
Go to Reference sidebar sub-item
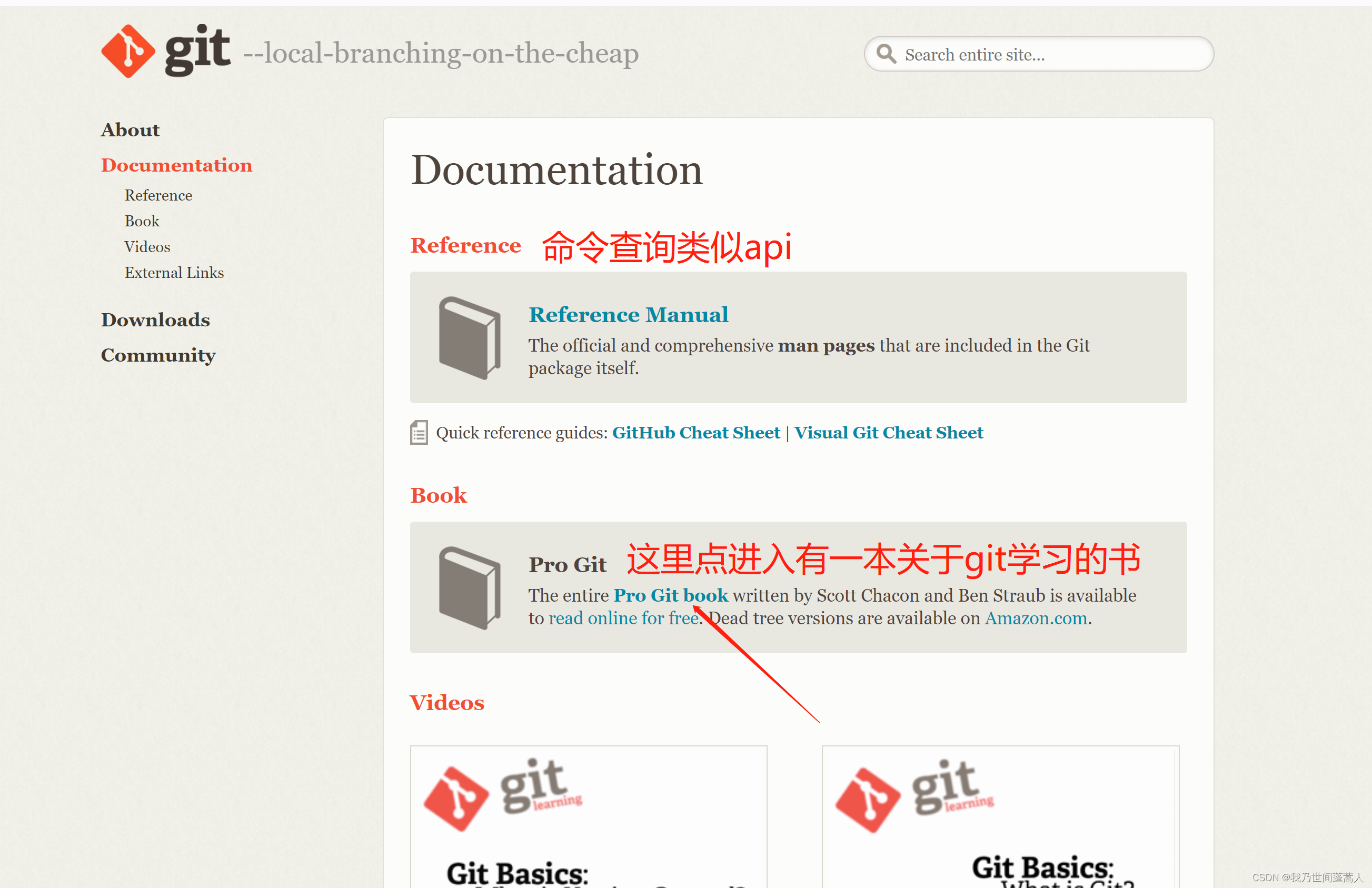(x=158, y=195)
